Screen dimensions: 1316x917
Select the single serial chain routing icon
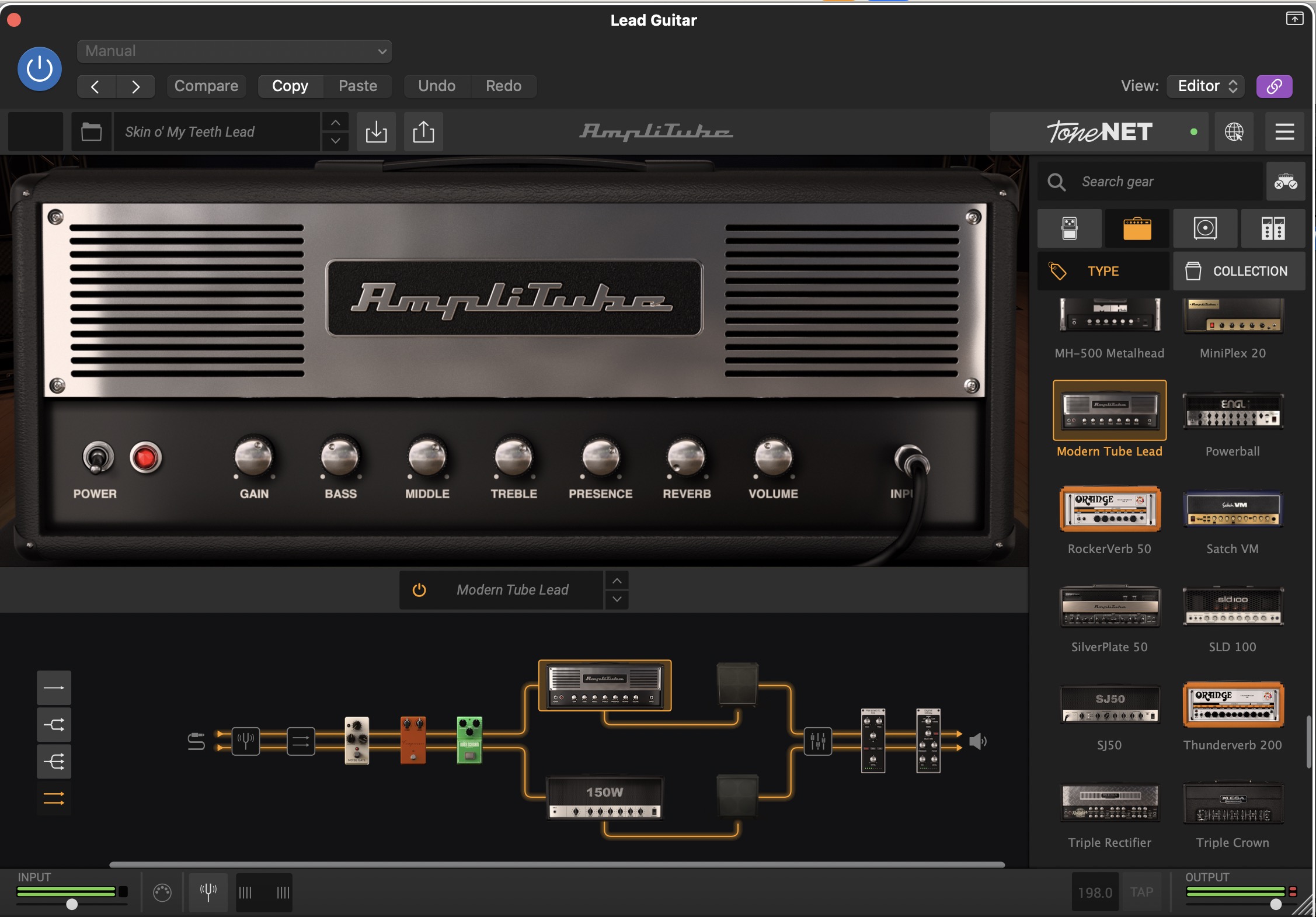54,687
